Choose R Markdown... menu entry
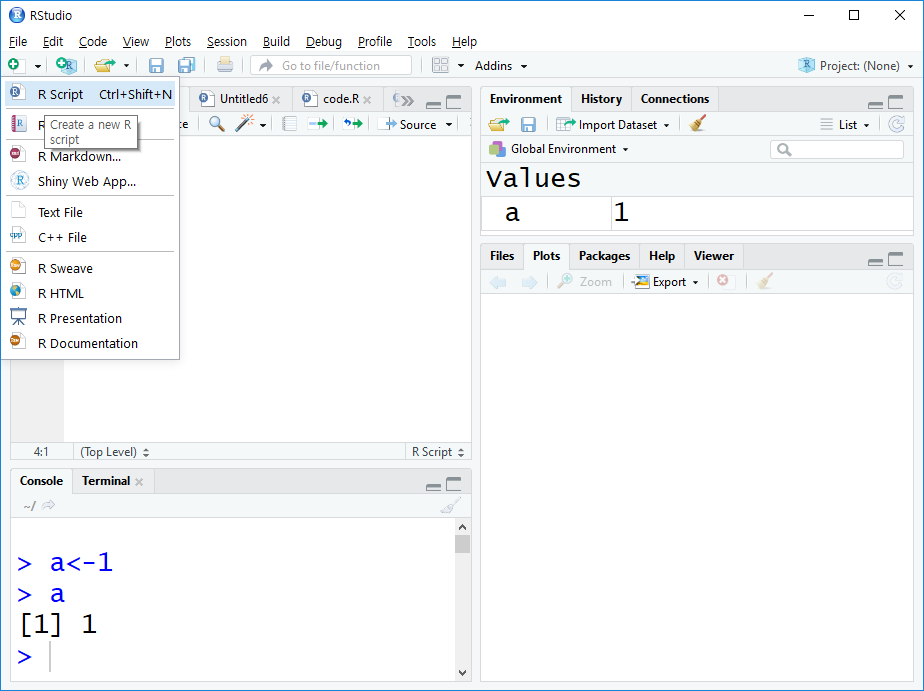This screenshot has width=924, height=691. coord(90,156)
